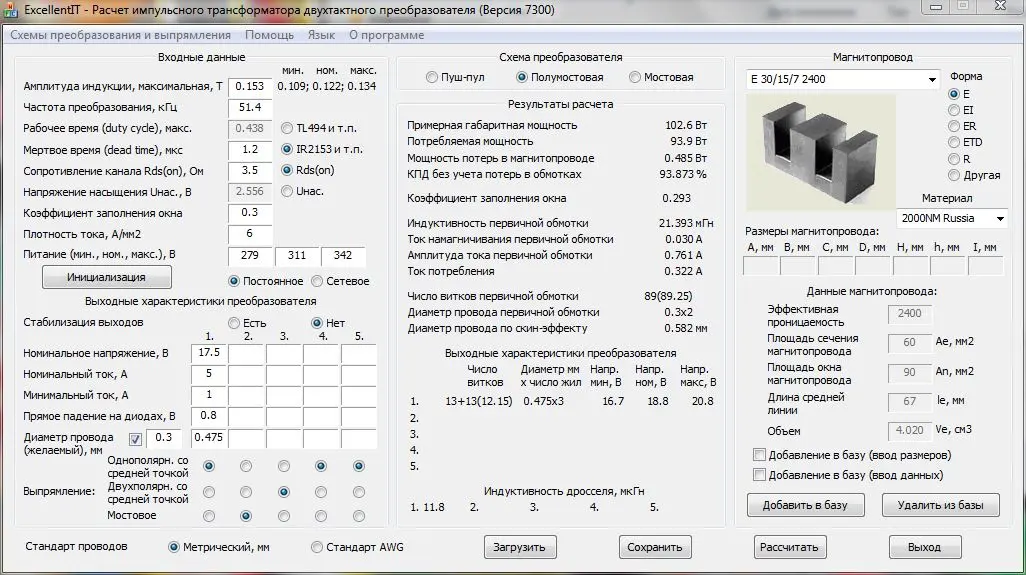
Task: Click the effective permeability field 2400
Action: (910, 314)
